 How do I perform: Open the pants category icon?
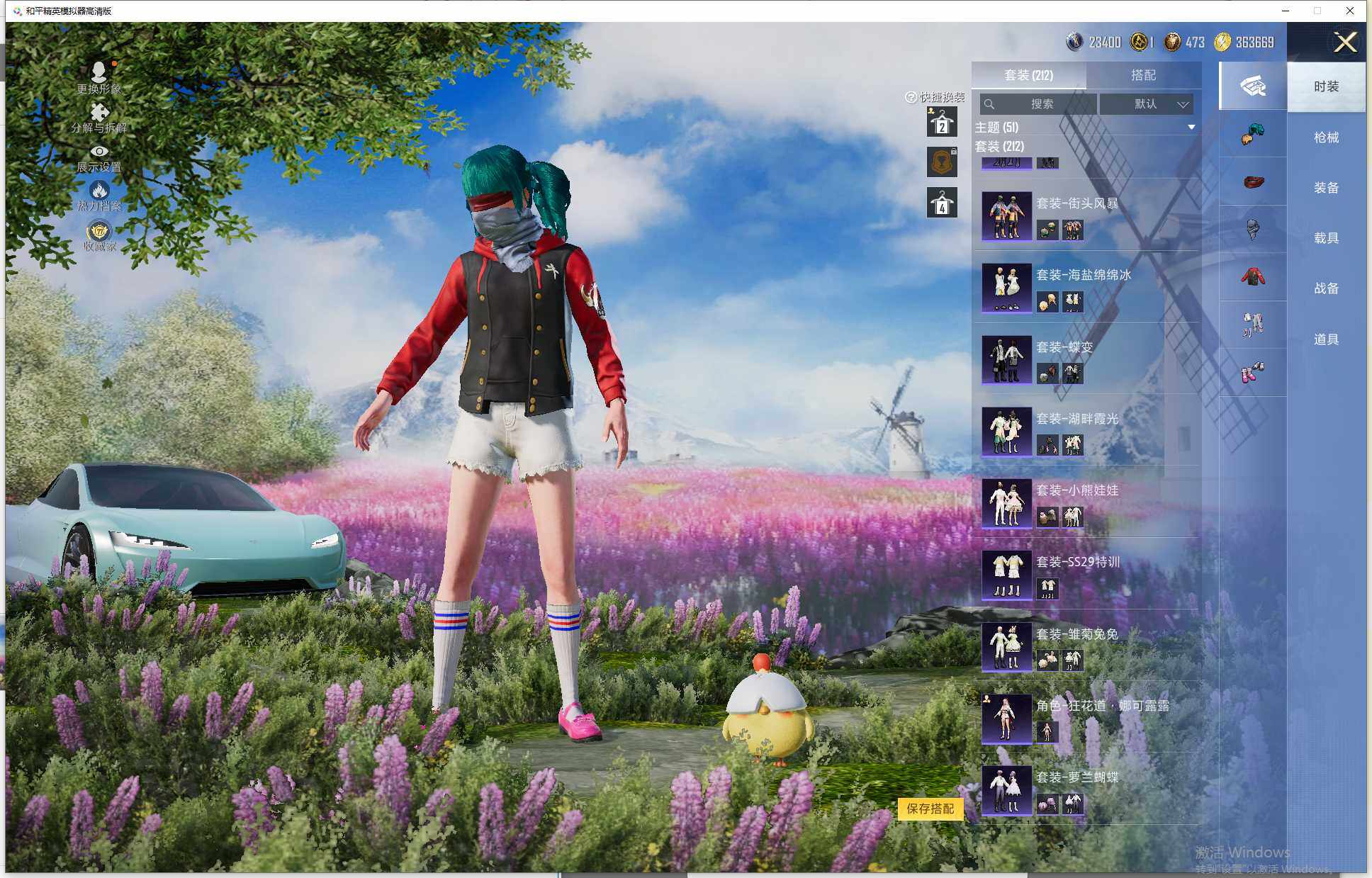point(1252,324)
